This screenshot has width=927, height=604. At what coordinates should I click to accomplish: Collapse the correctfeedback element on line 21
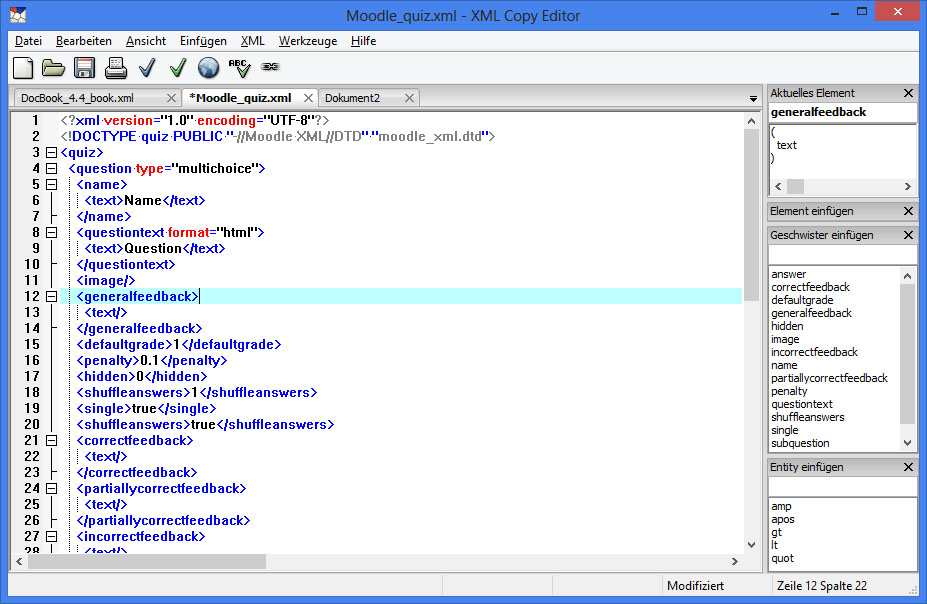(51, 440)
